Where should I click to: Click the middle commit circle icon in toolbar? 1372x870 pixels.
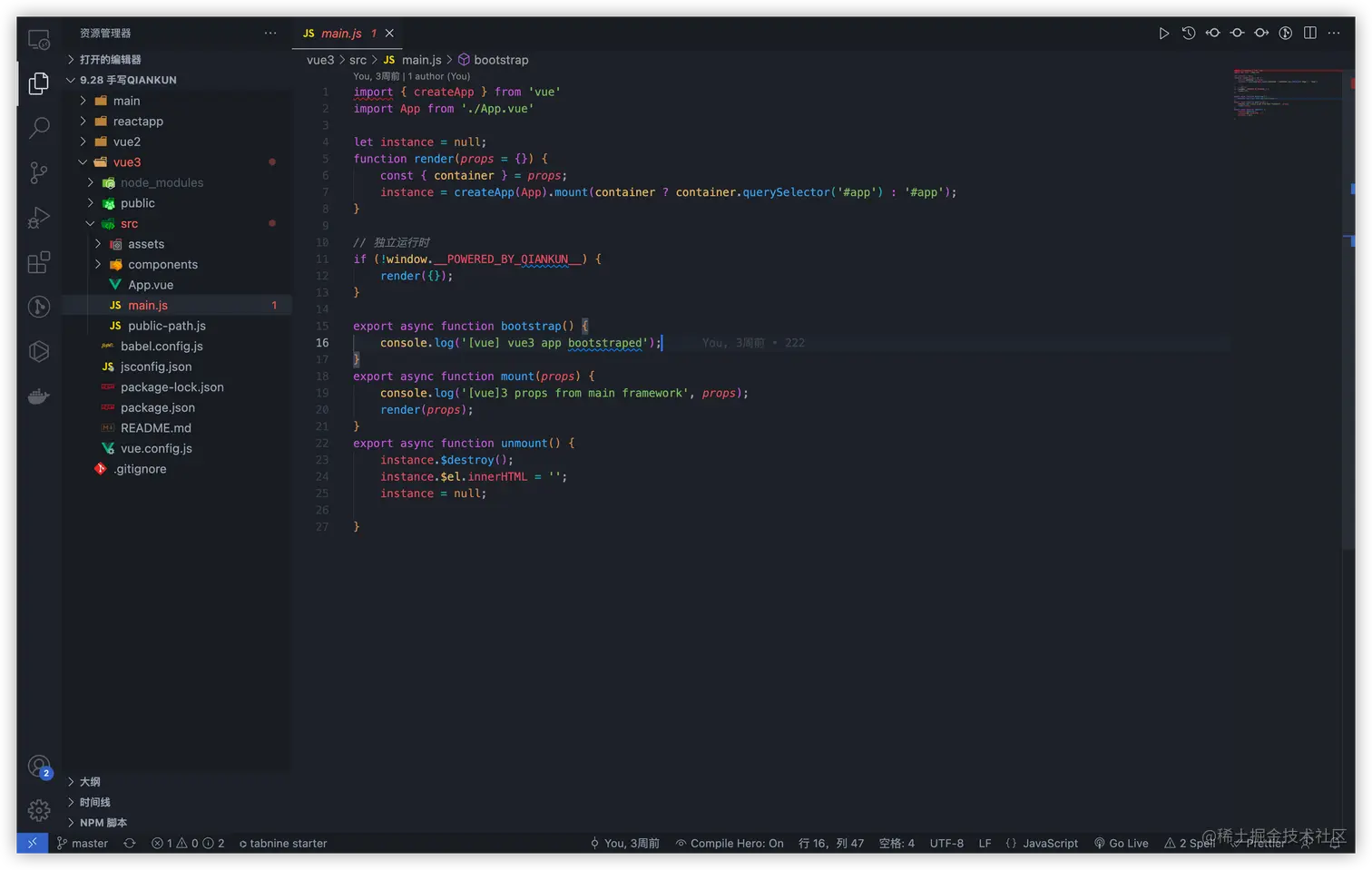[1237, 34]
